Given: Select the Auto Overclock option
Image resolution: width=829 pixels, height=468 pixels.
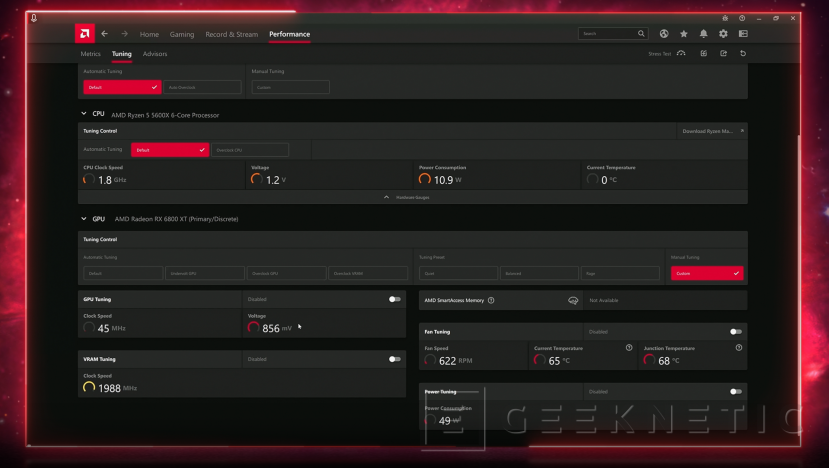Looking at the screenshot, I should tap(202, 87).
